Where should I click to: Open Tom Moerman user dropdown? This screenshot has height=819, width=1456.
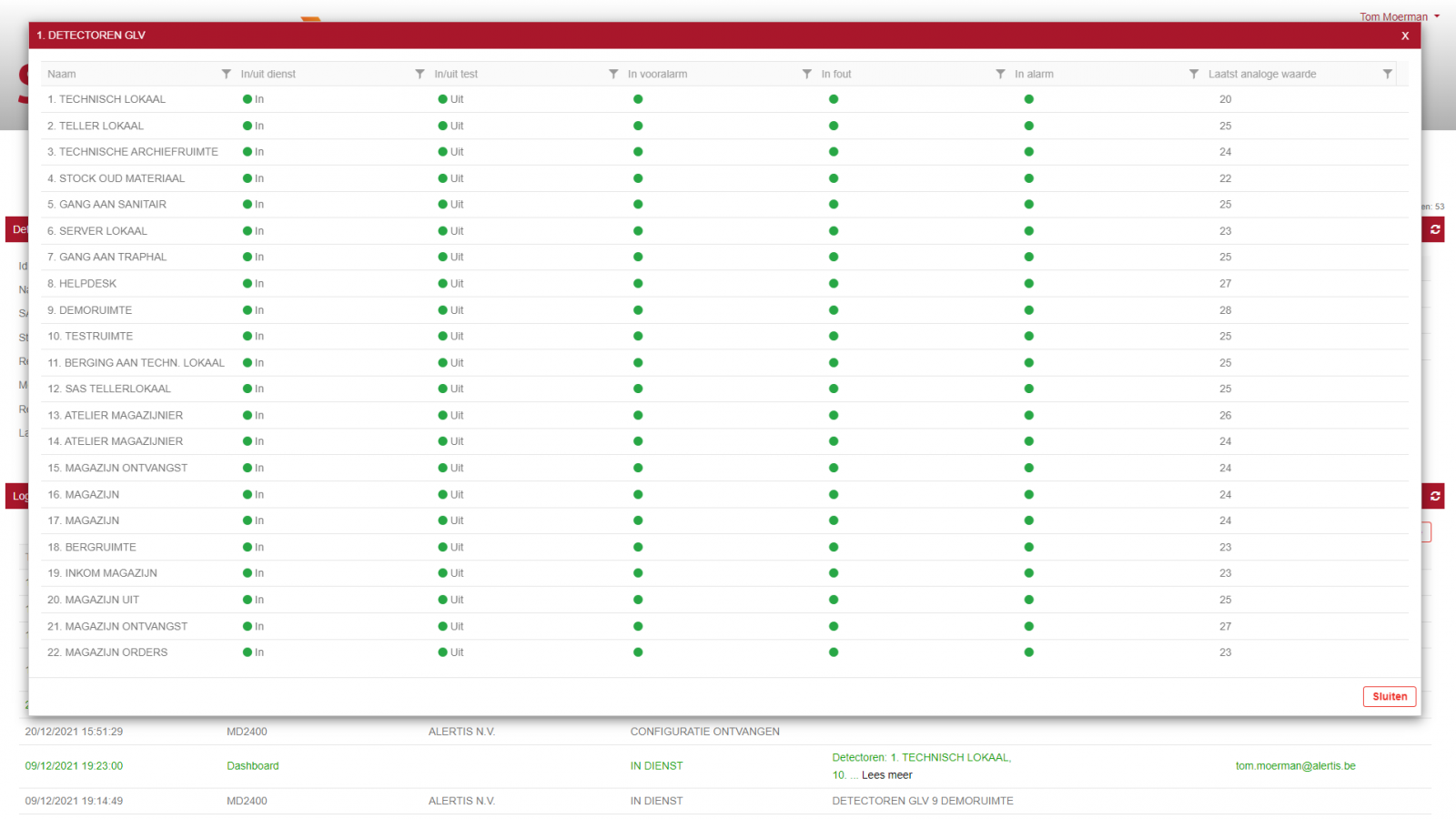[x=1399, y=16]
